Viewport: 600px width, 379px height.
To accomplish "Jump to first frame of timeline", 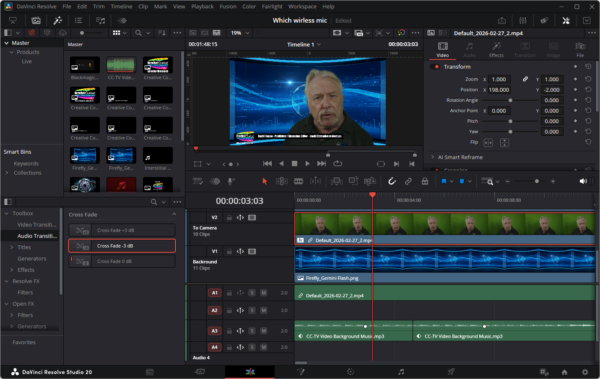I will pyautogui.click(x=267, y=163).
